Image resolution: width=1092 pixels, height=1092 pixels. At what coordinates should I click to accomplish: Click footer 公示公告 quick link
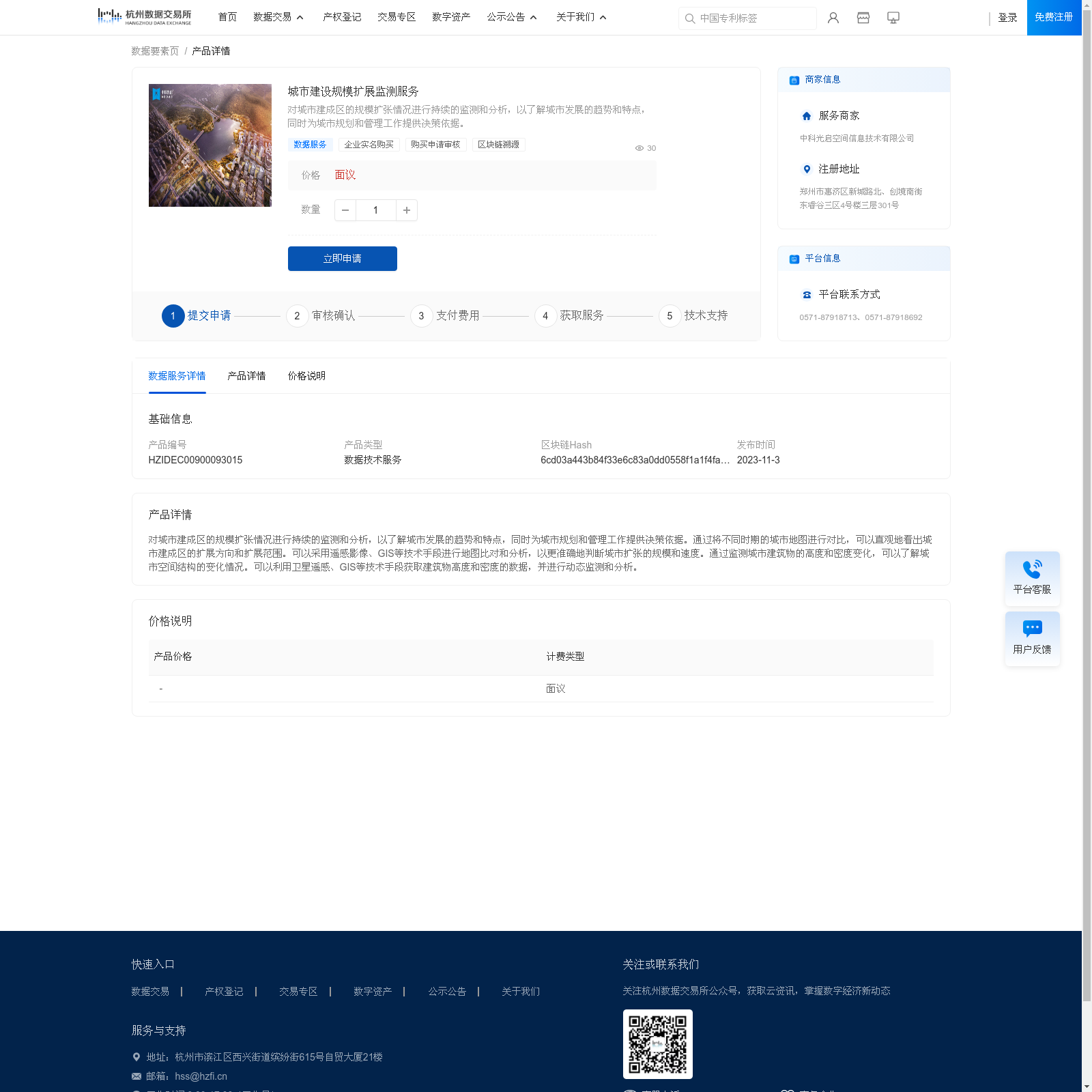click(x=447, y=992)
